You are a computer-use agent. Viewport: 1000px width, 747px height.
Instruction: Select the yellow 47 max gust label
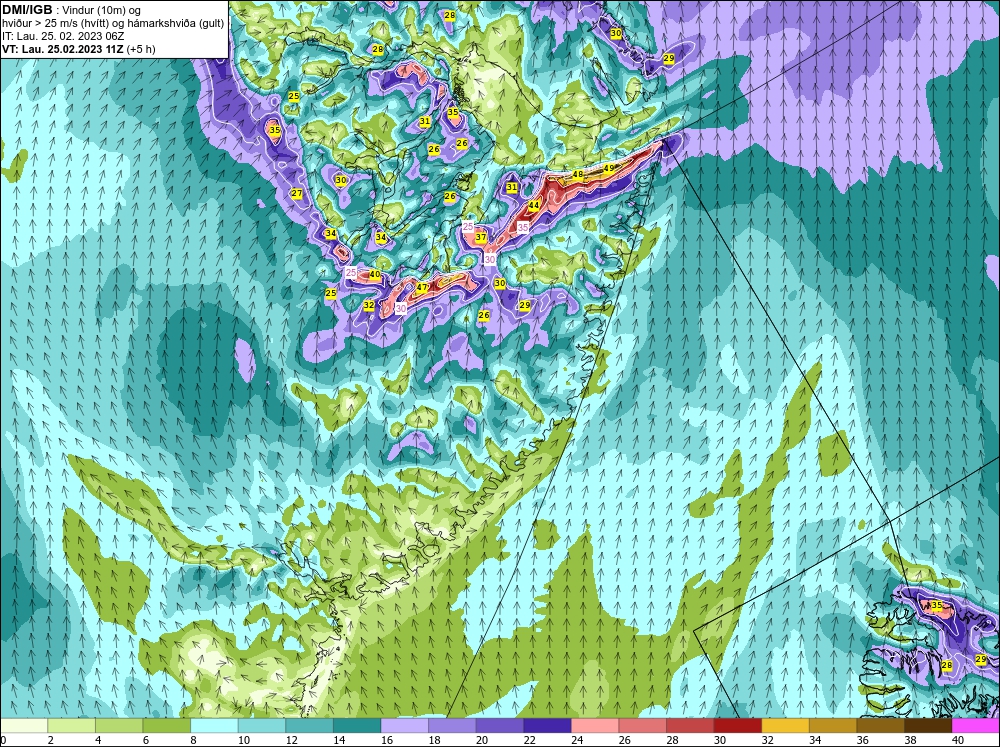click(422, 288)
